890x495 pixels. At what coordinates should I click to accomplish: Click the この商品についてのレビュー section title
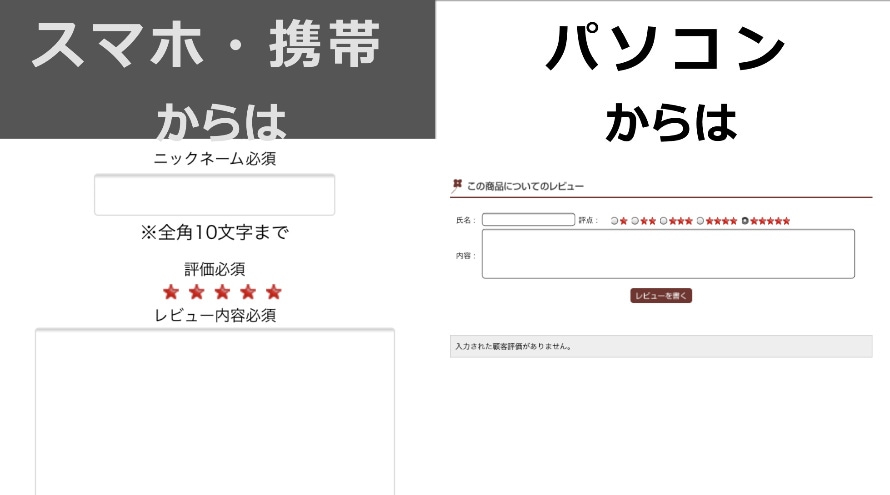(525, 186)
